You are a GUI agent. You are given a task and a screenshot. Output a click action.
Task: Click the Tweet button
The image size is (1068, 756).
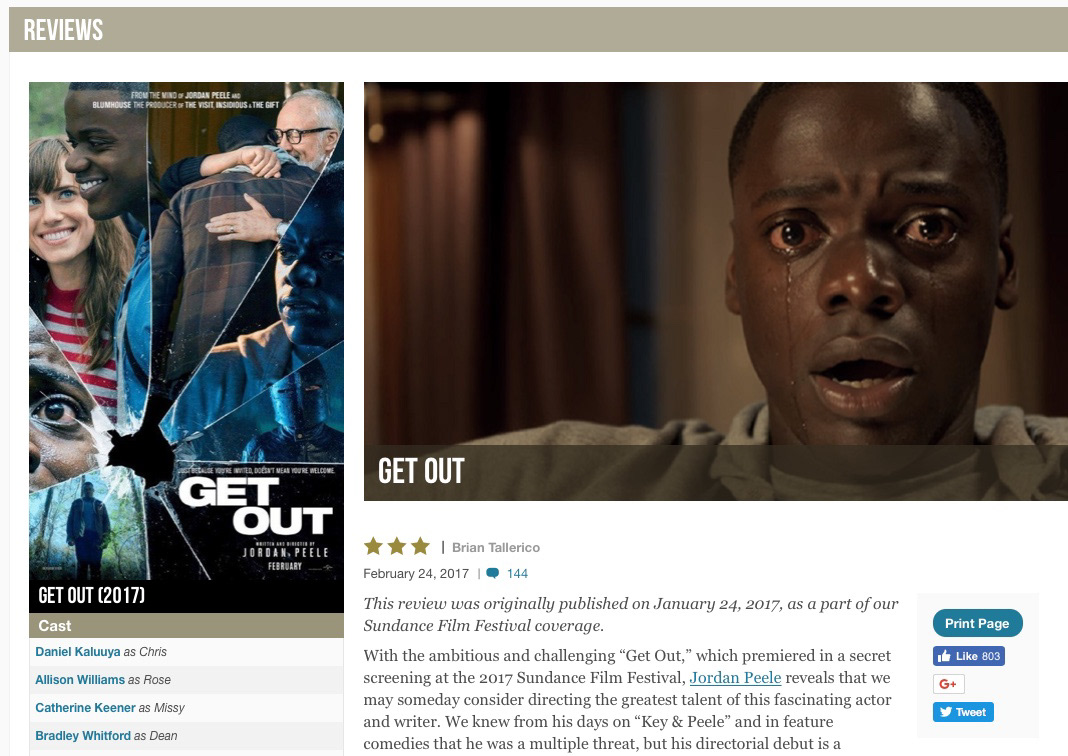[963, 712]
